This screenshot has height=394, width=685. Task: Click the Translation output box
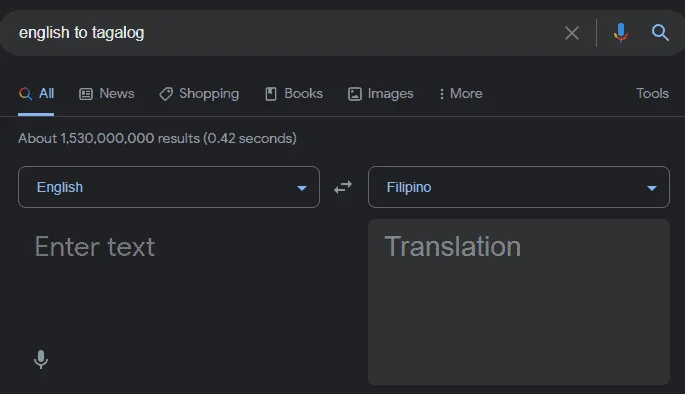coord(519,302)
